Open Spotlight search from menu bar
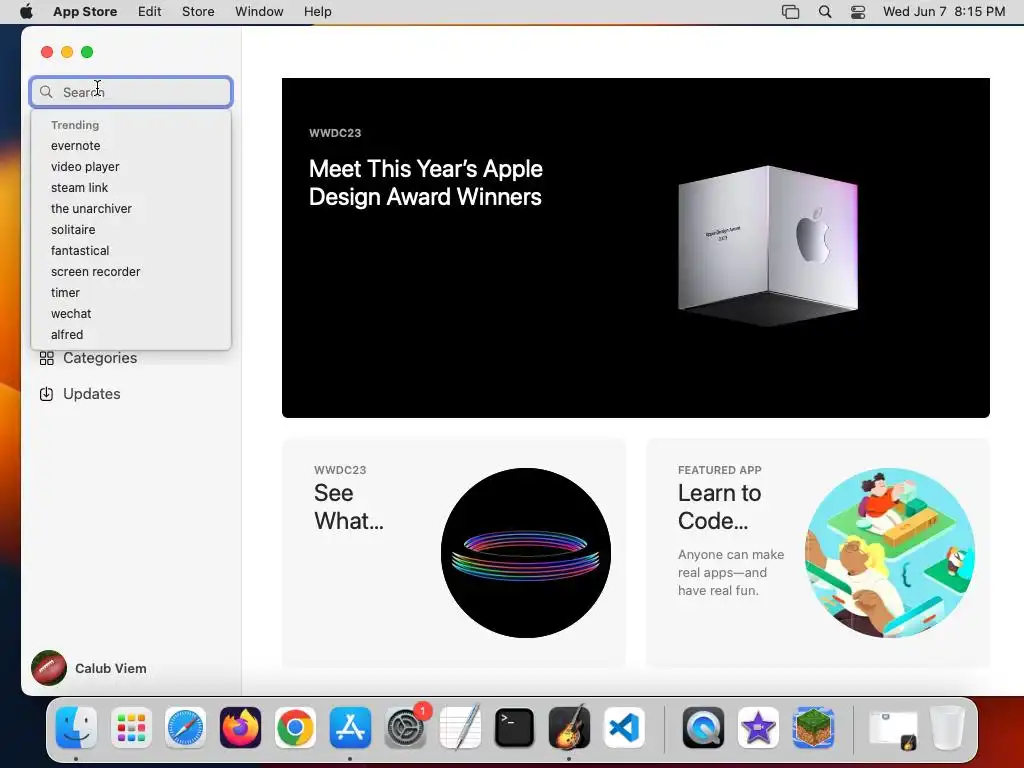This screenshot has height=768, width=1024. (x=825, y=12)
